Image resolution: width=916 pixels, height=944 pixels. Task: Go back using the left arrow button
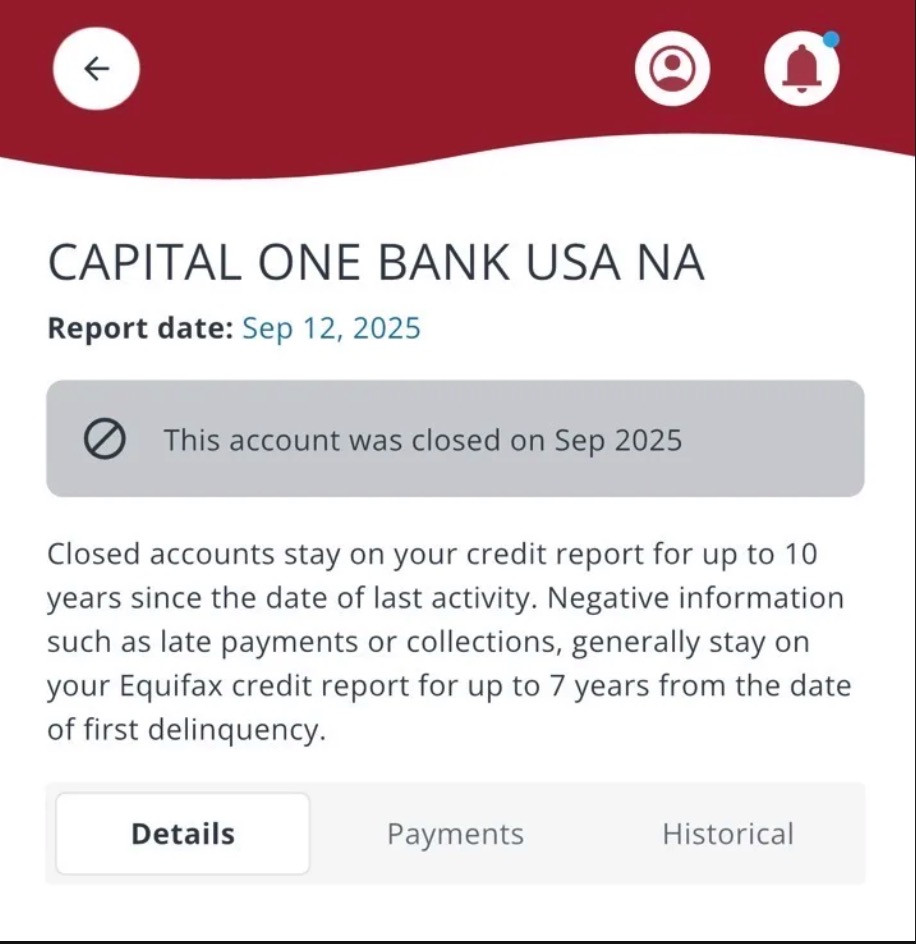(x=96, y=69)
